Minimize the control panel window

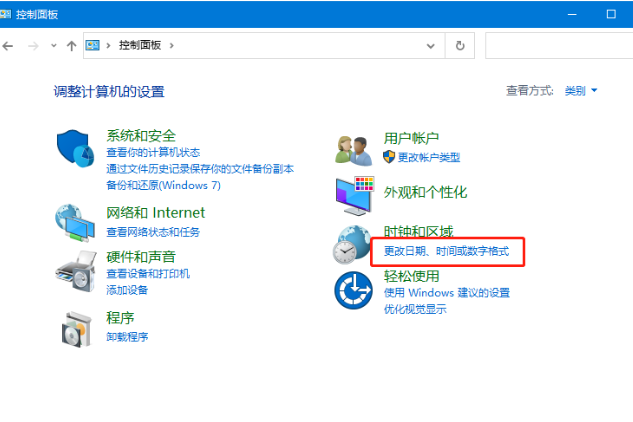coord(572,14)
